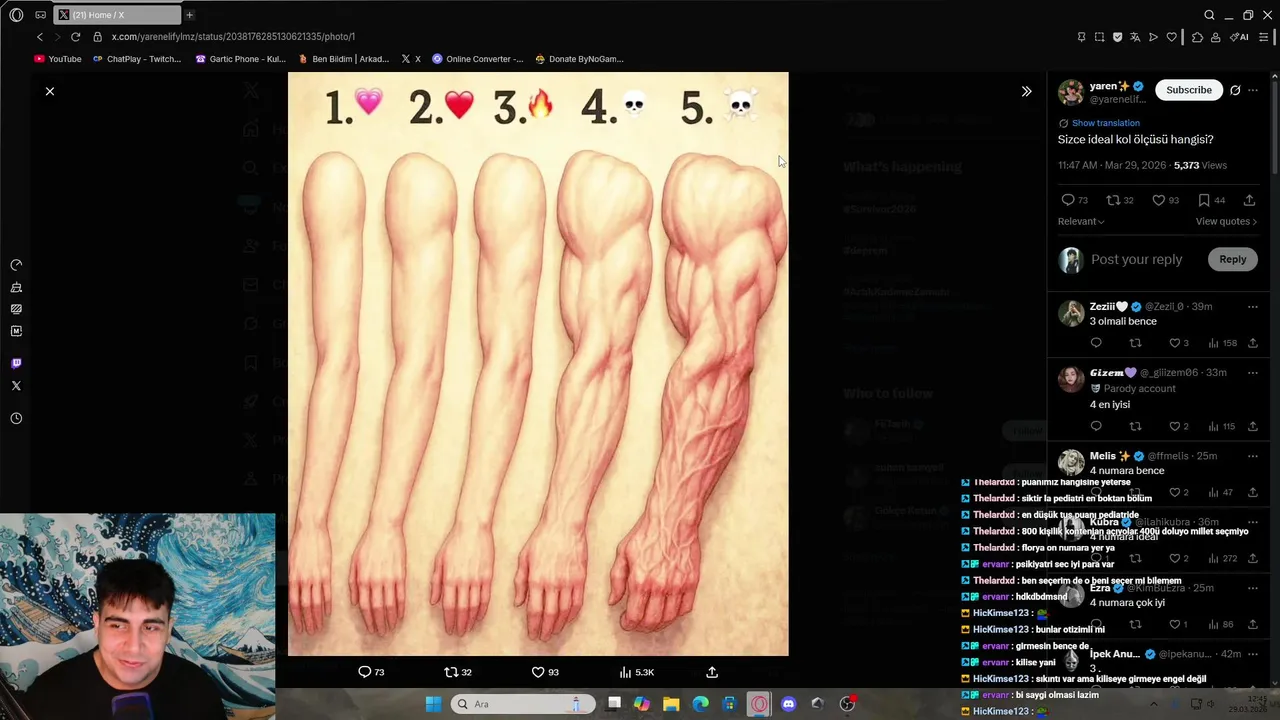
Task: Reload the page
Action: pyautogui.click(x=75, y=37)
